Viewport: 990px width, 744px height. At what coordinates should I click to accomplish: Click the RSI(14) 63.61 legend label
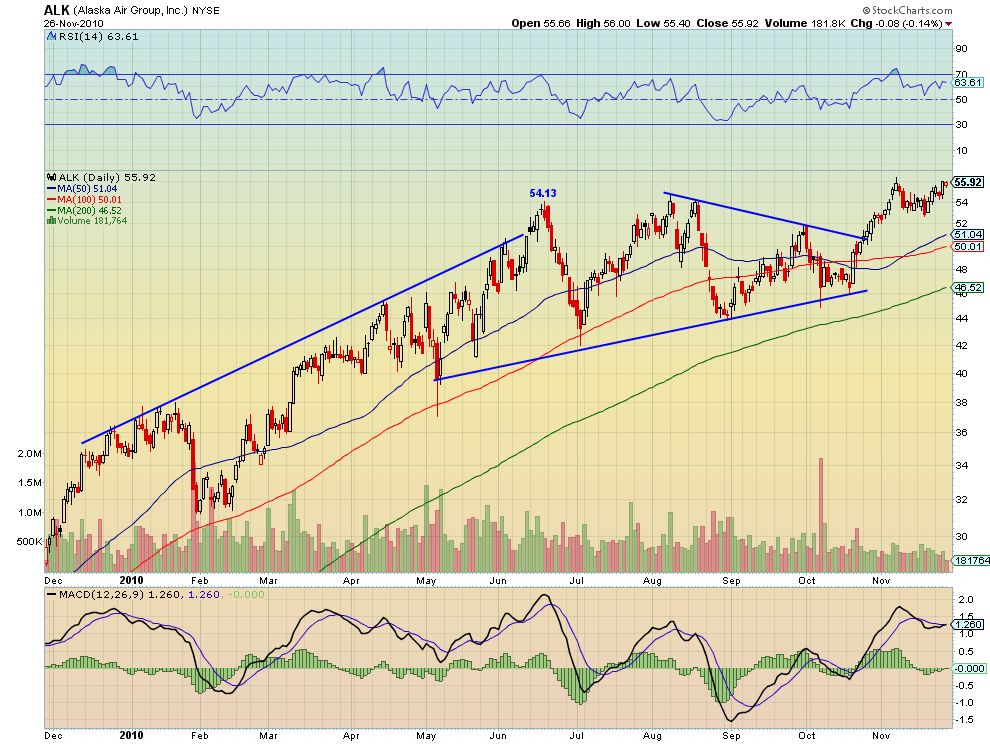pos(98,37)
